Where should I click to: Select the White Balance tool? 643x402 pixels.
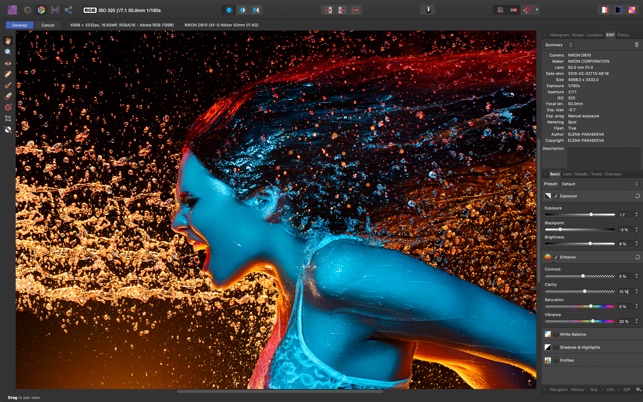(x=8, y=130)
